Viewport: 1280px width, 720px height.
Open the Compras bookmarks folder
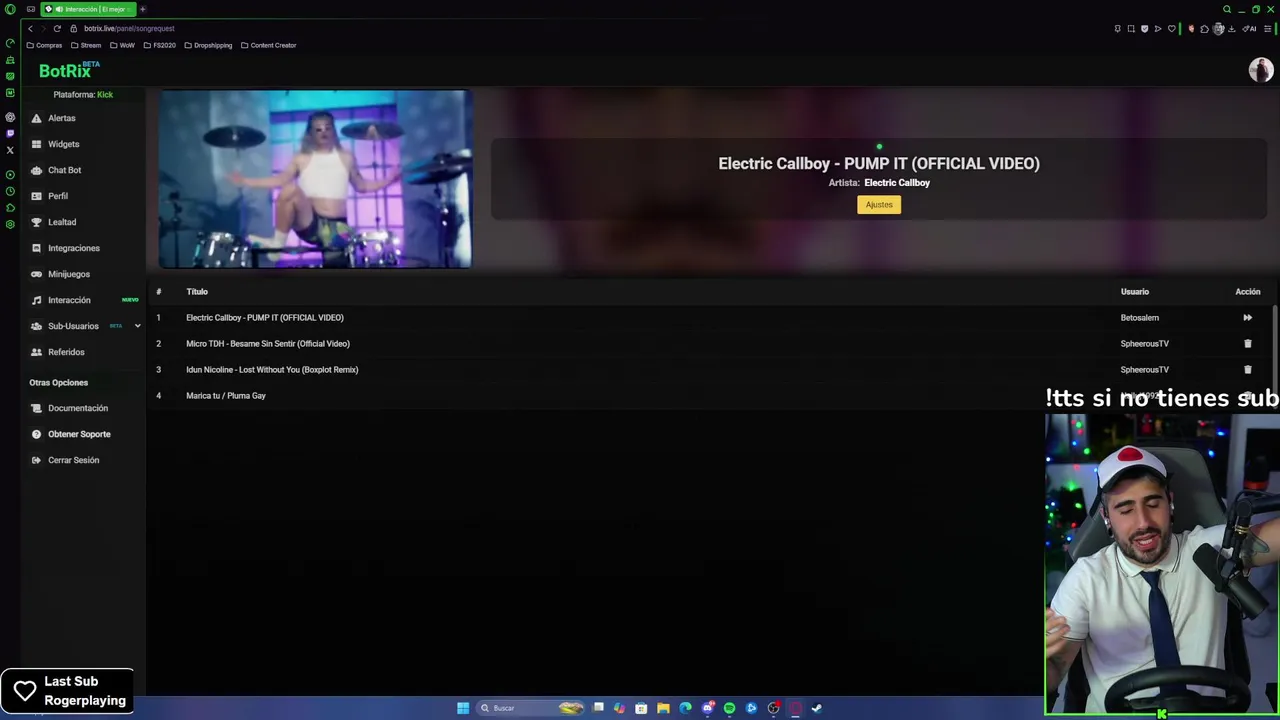point(45,45)
